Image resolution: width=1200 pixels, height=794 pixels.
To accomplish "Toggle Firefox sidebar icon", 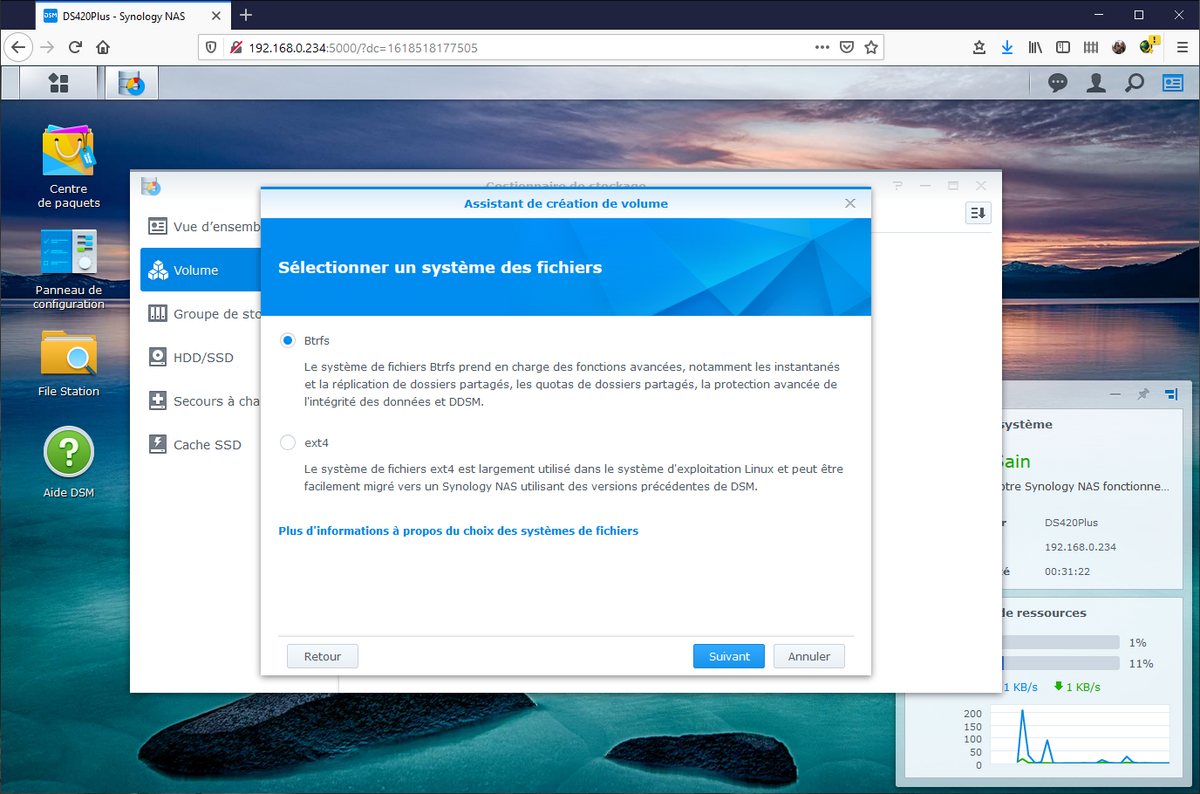I will click(x=1063, y=47).
